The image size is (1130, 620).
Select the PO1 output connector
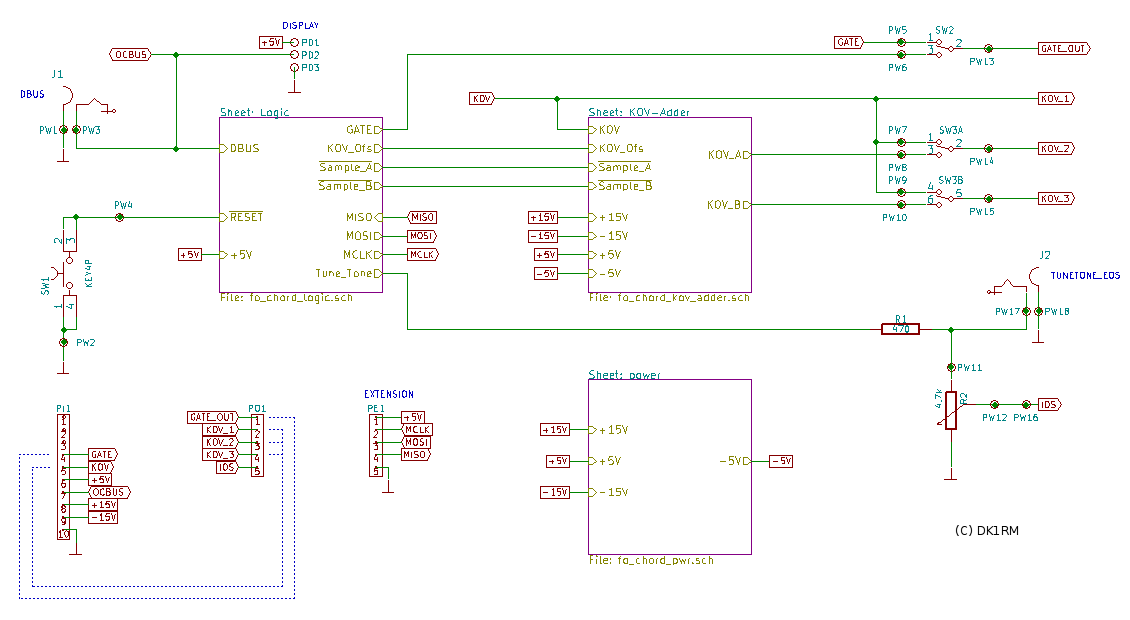pyautogui.click(x=257, y=444)
